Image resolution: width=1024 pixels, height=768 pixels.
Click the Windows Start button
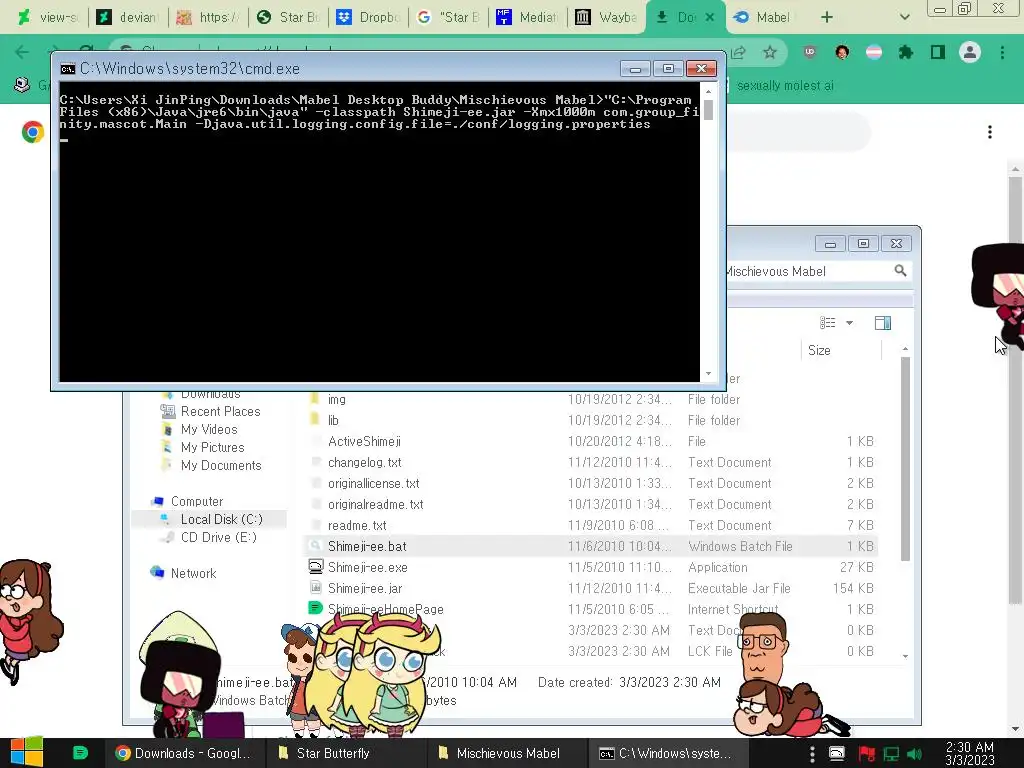27,752
